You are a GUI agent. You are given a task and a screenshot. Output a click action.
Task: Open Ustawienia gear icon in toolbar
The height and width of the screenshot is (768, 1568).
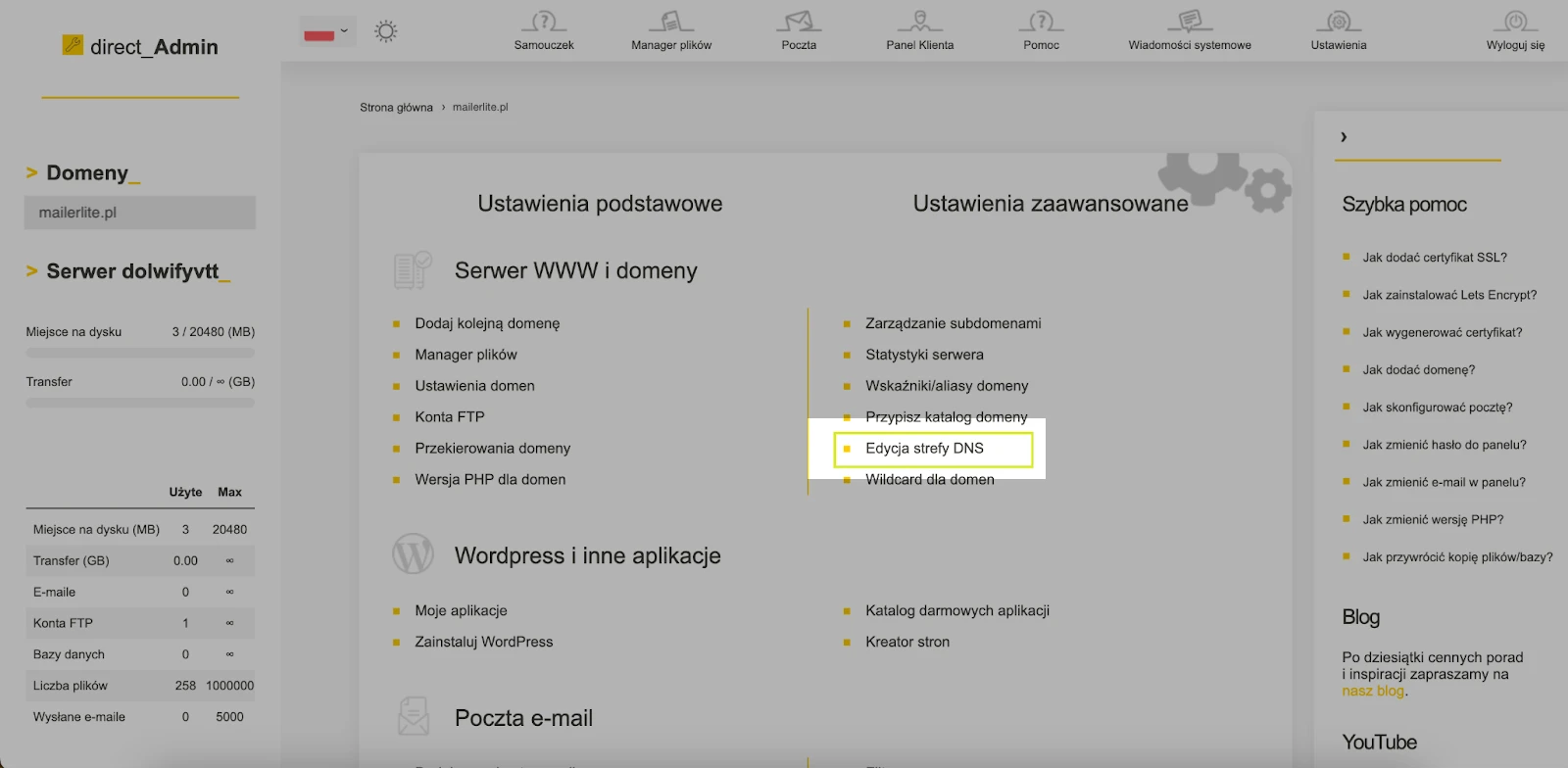[x=1338, y=23]
